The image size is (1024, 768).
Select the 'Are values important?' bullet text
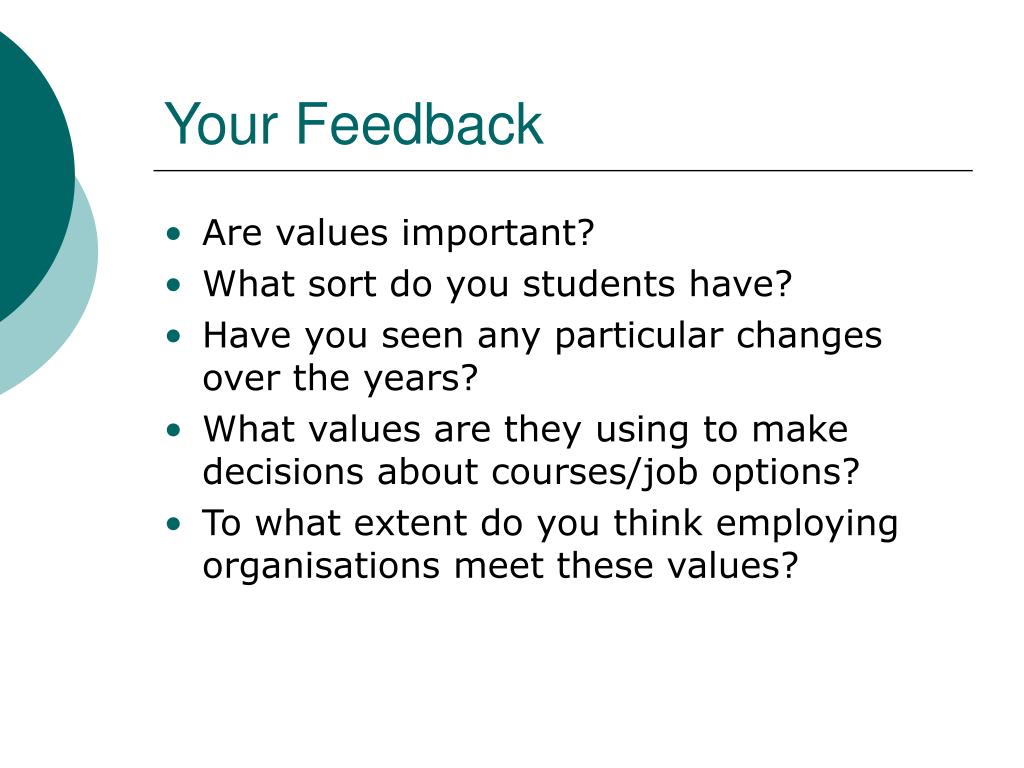coord(398,232)
